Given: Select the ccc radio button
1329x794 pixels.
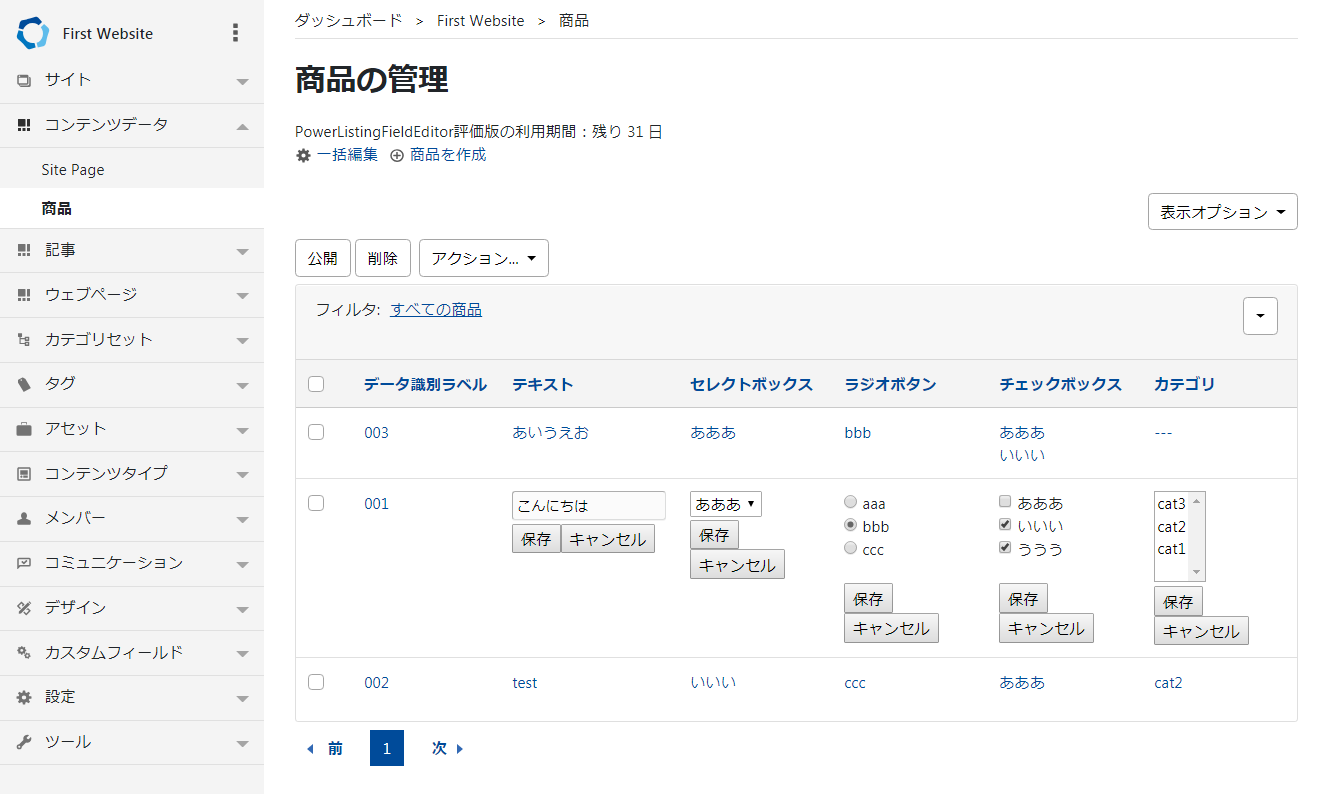Looking at the screenshot, I should [x=851, y=548].
